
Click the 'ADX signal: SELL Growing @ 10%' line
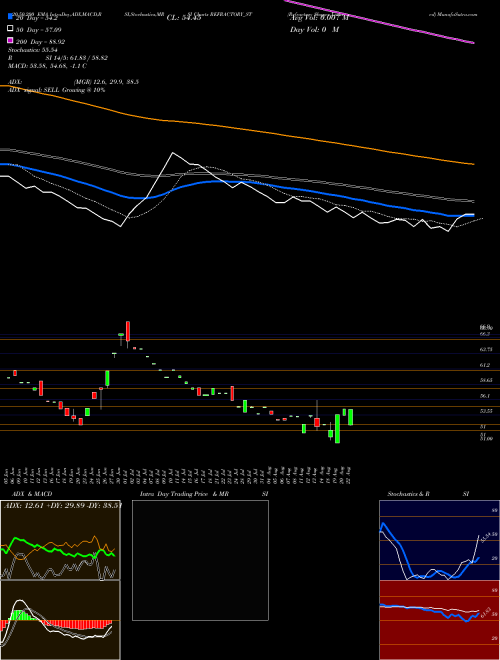click(56, 90)
